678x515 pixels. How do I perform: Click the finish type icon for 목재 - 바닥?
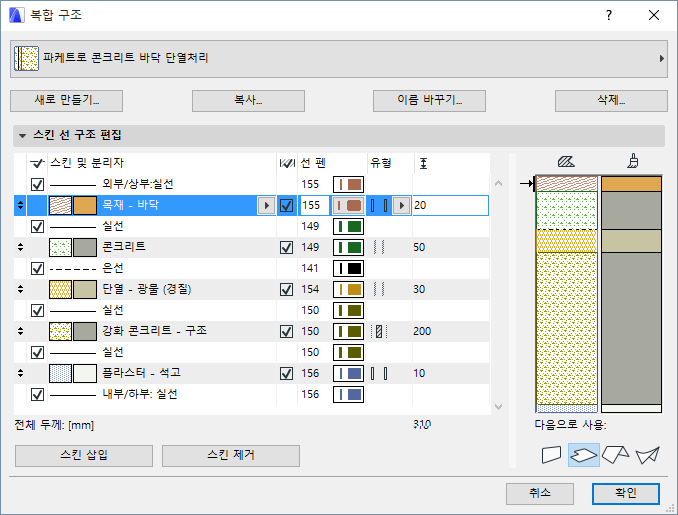click(x=379, y=205)
